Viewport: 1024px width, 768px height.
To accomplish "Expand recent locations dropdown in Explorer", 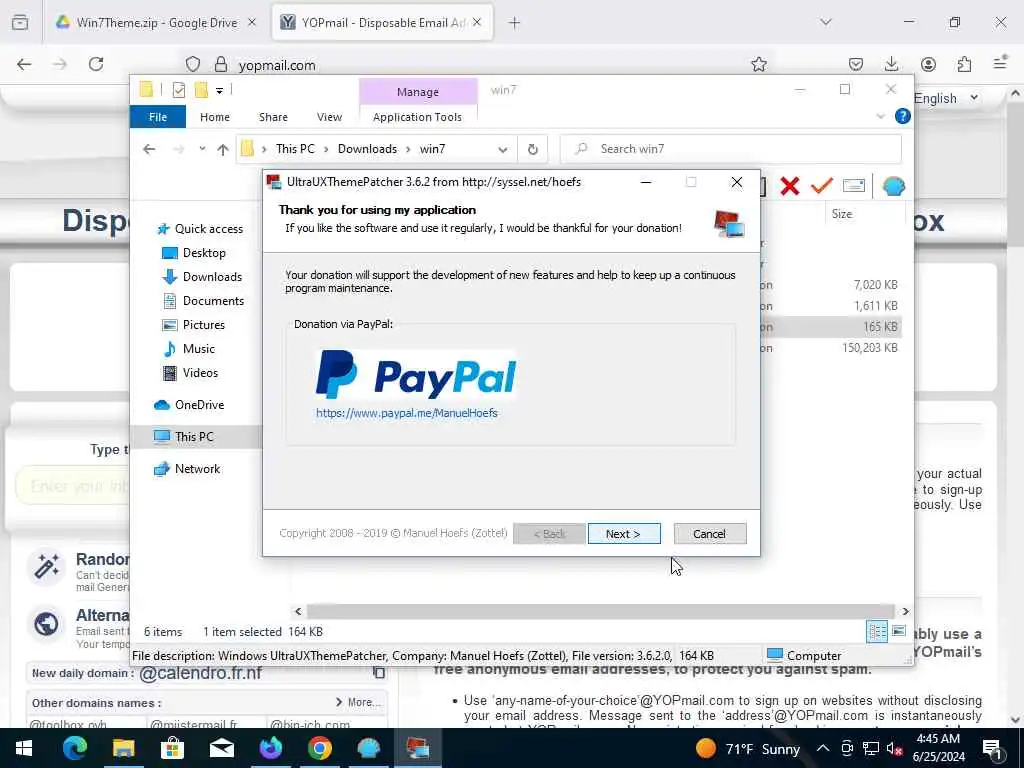I will pyautogui.click(x=202, y=149).
